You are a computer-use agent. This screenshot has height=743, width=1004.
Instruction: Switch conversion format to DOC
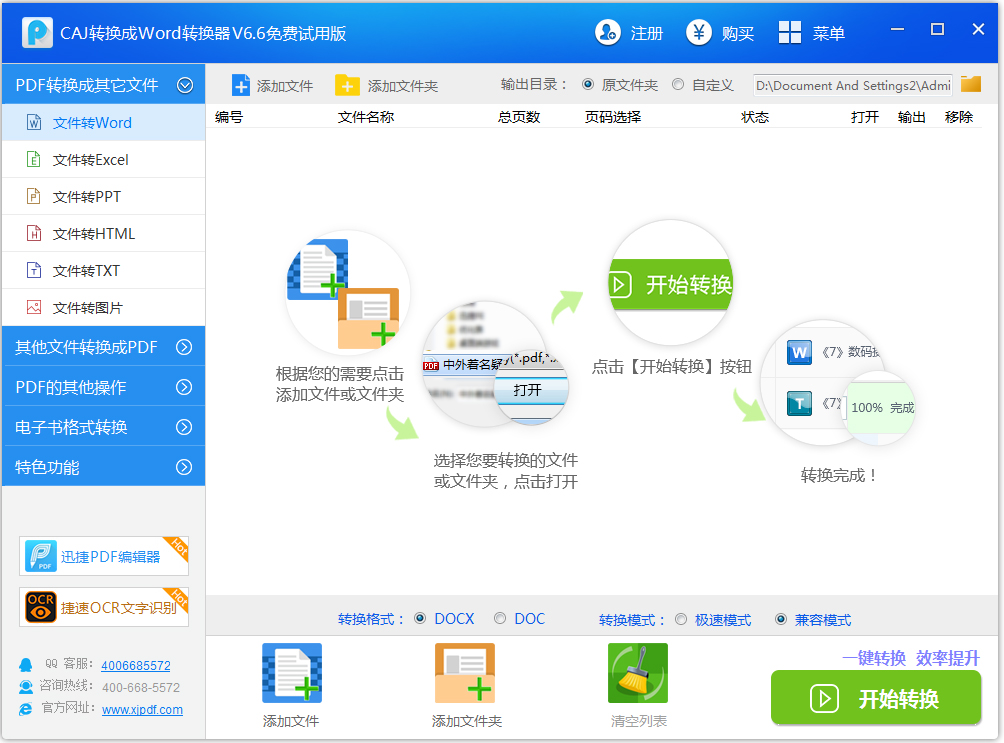[499, 618]
